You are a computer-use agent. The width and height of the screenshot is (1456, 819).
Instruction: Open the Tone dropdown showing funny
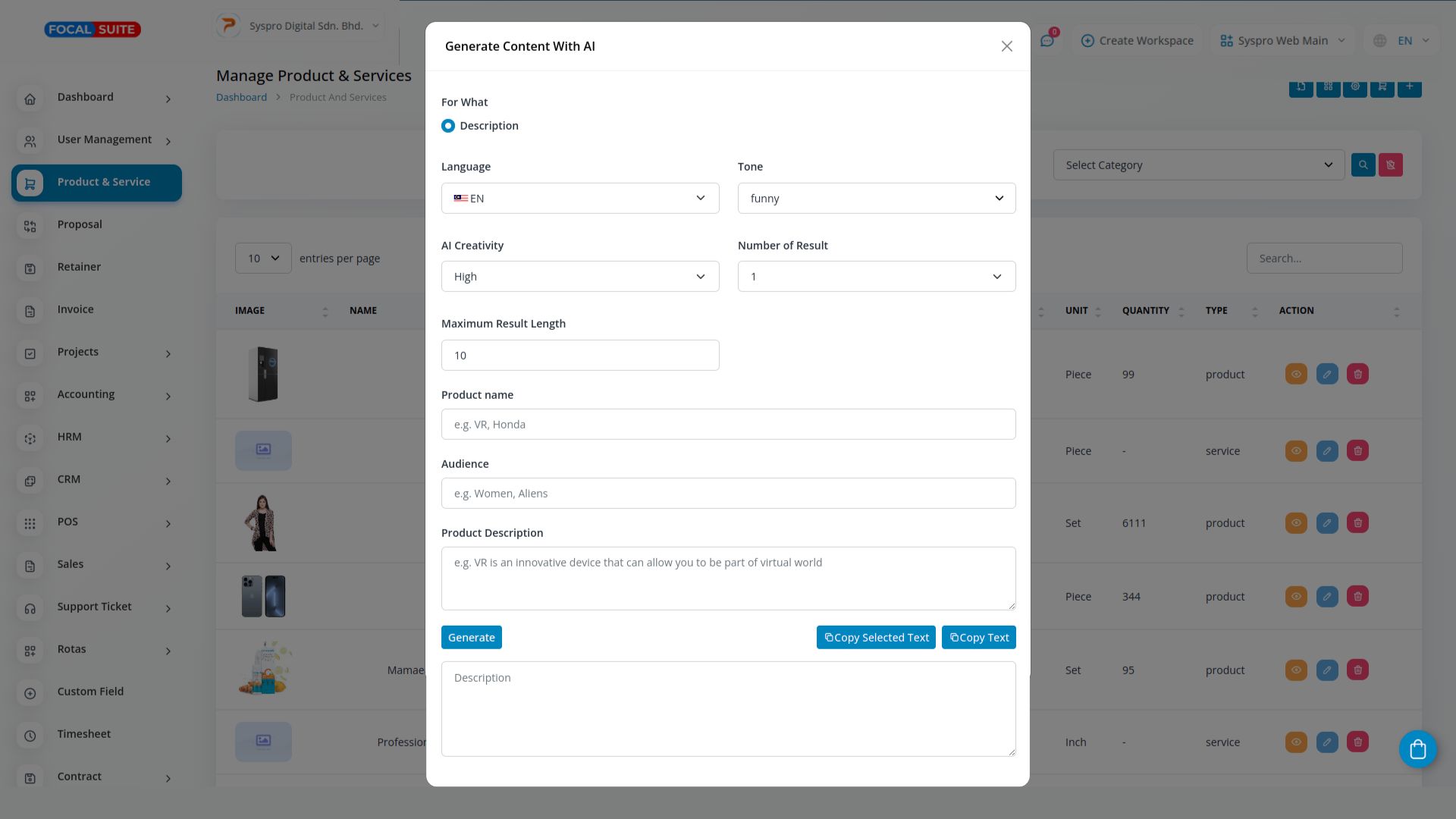click(x=876, y=198)
